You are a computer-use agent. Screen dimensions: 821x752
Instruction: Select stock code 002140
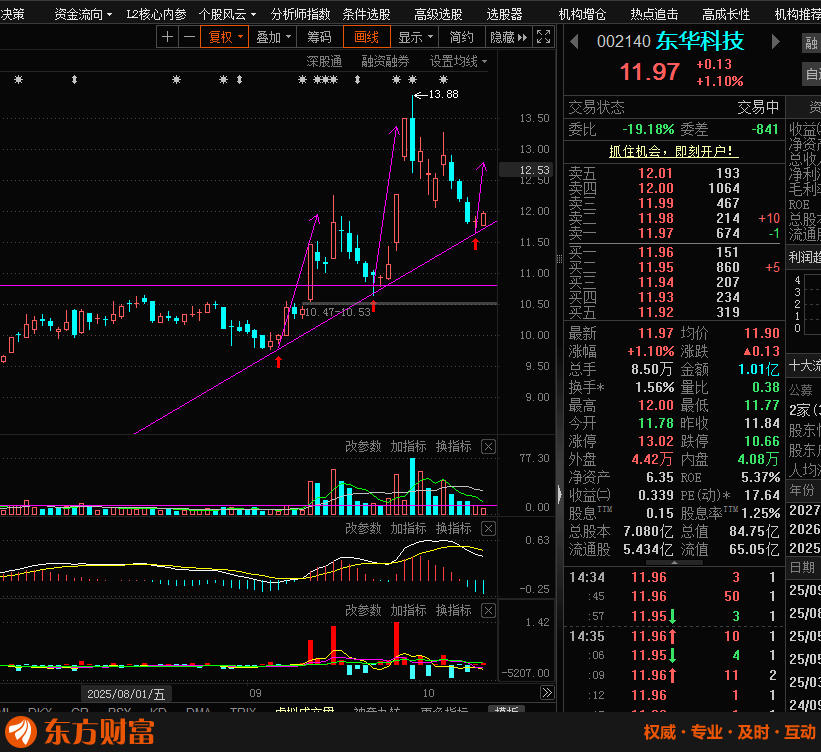(x=624, y=41)
